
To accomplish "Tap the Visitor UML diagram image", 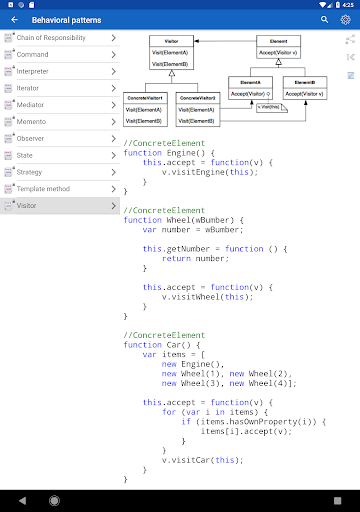I will 225,81.
